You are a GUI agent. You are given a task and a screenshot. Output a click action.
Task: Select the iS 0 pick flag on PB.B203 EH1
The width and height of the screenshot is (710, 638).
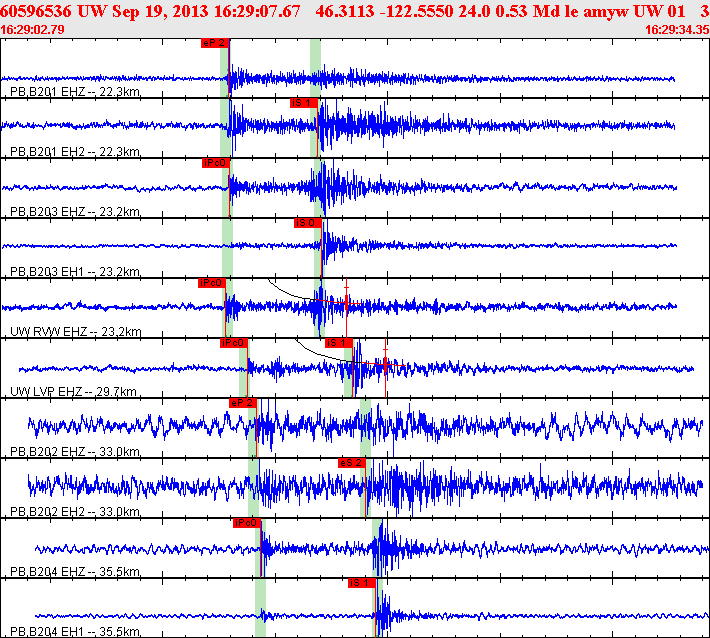point(307,223)
